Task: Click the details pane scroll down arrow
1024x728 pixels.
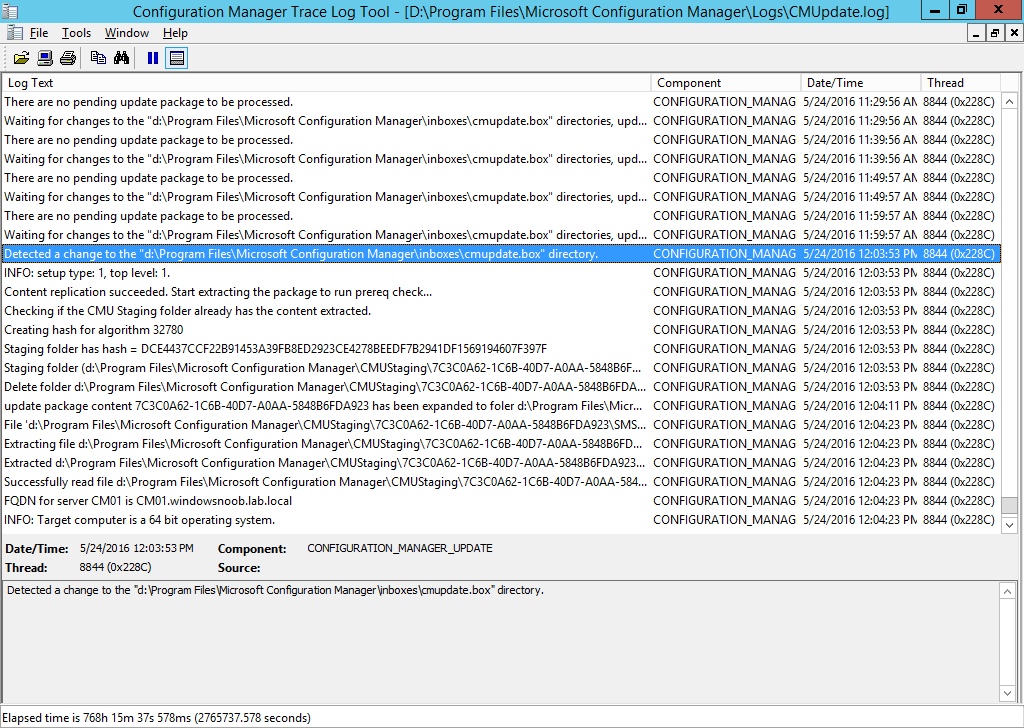Action: click(x=1008, y=693)
